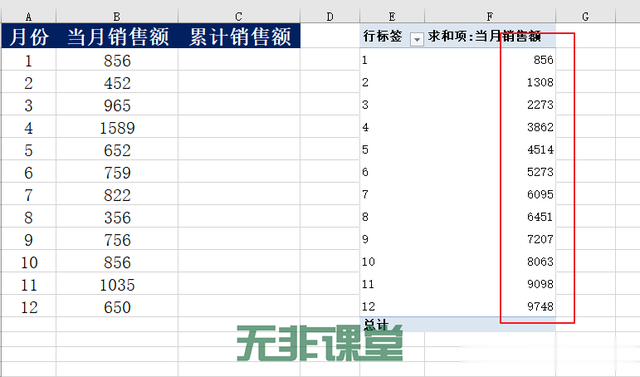Click the 月份 header cell
The width and height of the screenshot is (640, 377).
pyautogui.click(x=29, y=36)
